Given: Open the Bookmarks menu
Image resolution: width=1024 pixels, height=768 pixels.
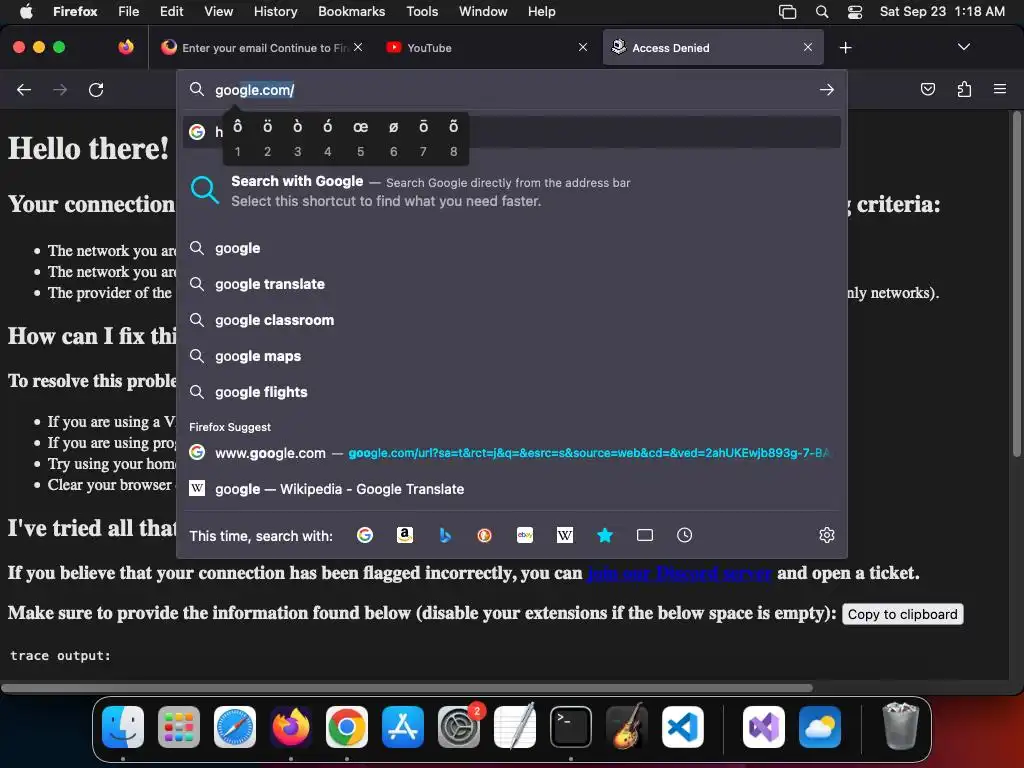Looking at the screenshot, I should coord(351,11).
